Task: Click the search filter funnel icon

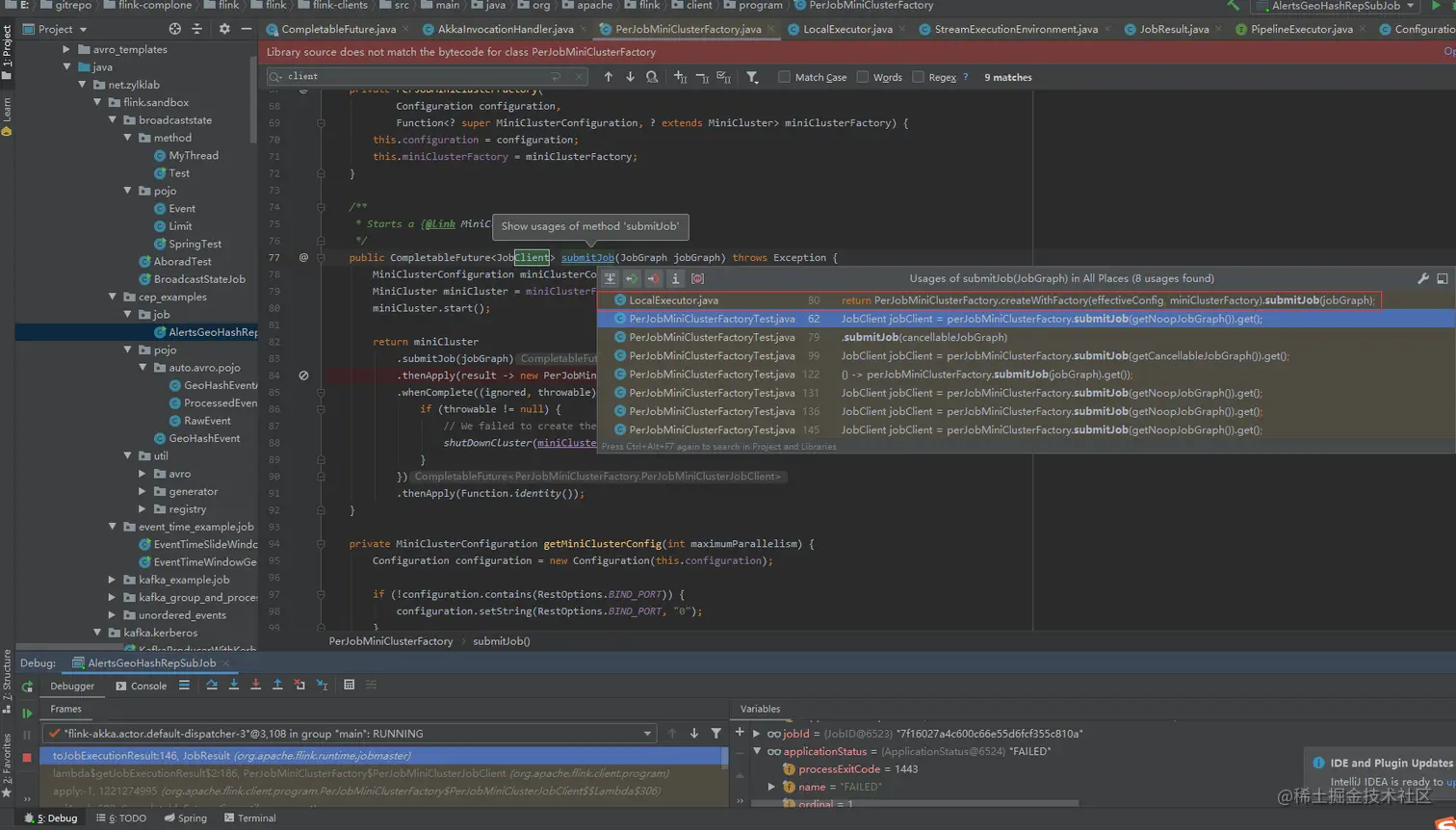Action: click(x=752, y=77)
